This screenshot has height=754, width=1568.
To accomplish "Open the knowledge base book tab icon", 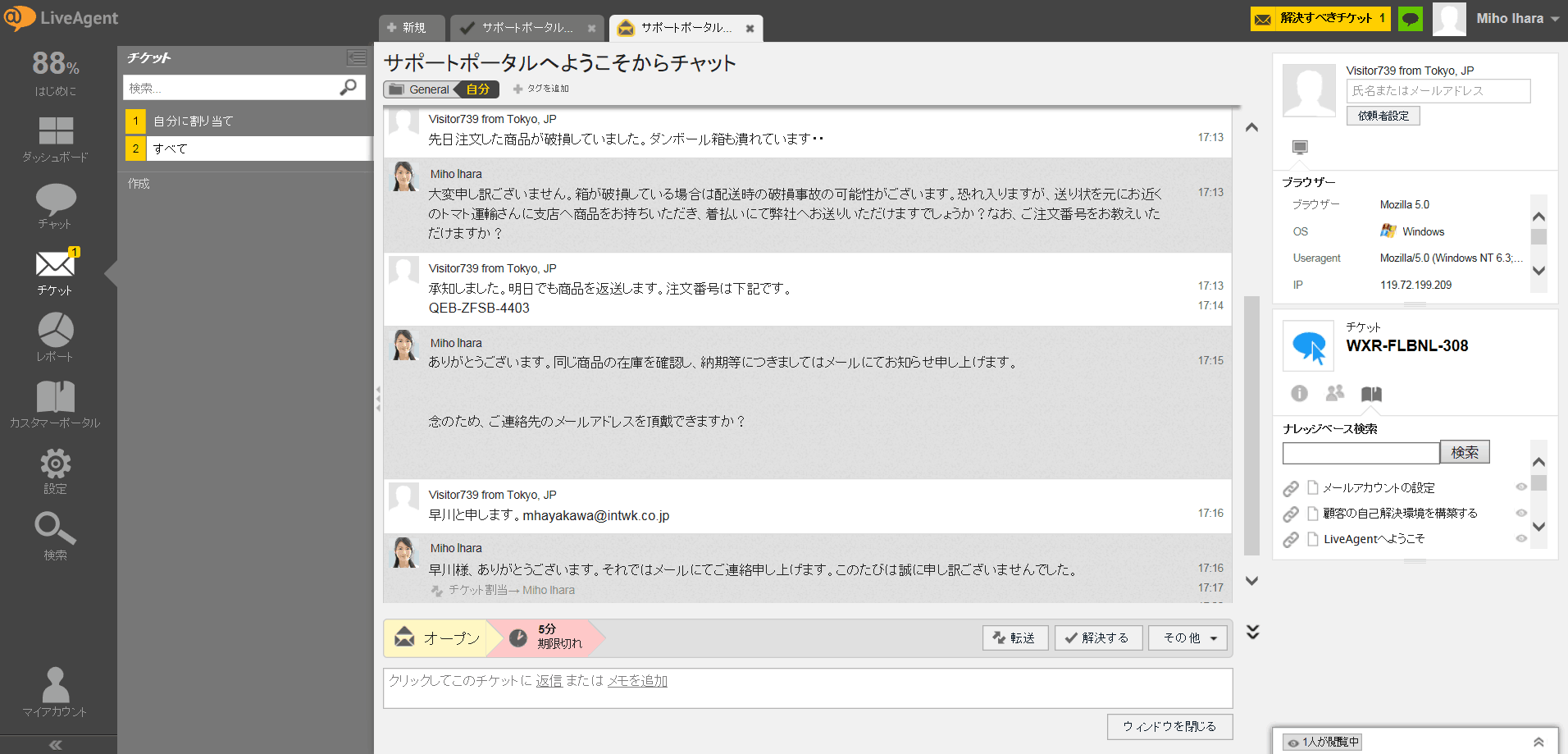I will pyautogui.click(x=1371, y=395).
